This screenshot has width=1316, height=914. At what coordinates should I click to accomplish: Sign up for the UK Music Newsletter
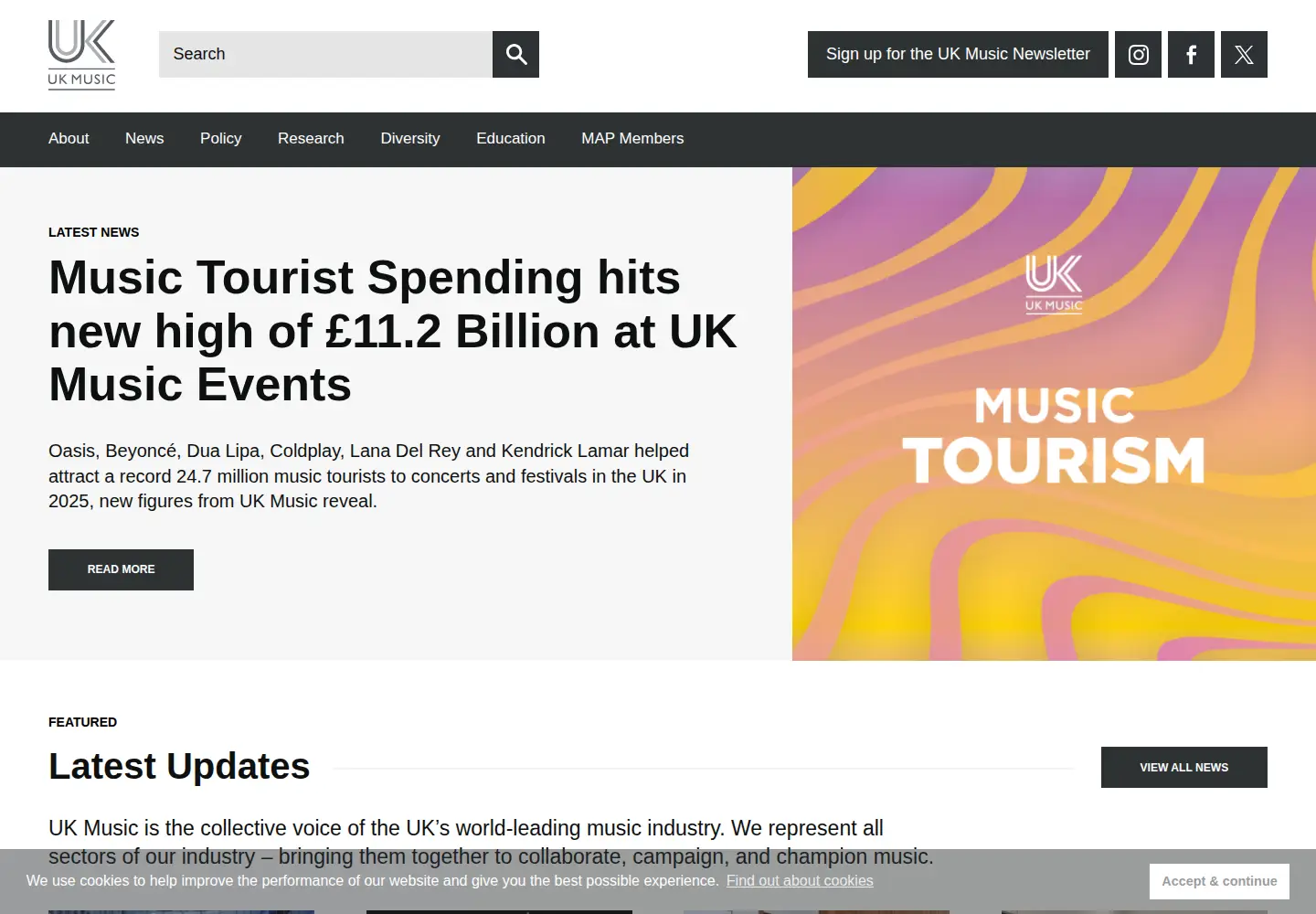(x=958, y=55)
